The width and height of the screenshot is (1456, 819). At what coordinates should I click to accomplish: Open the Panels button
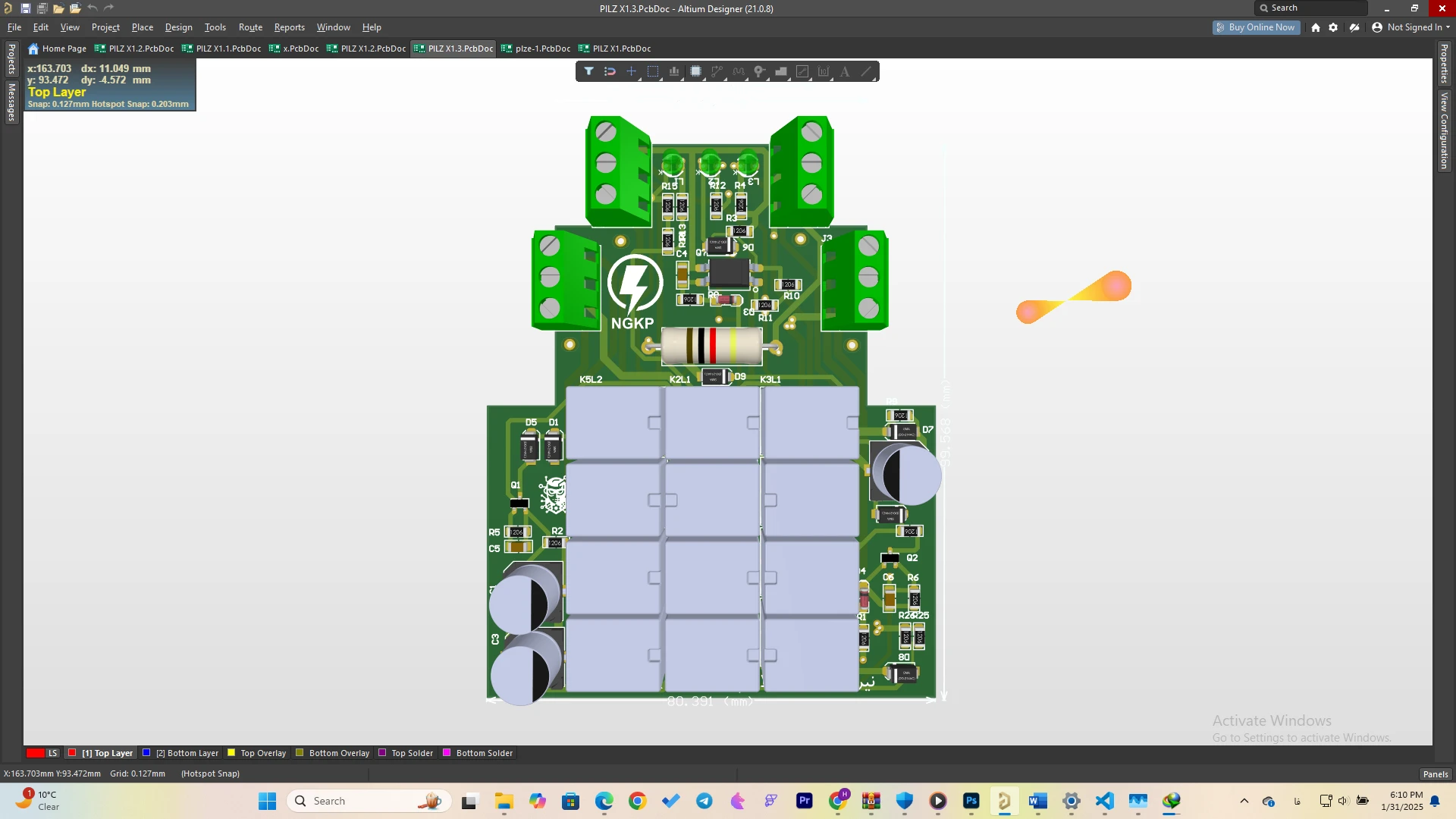(1435, 774)
